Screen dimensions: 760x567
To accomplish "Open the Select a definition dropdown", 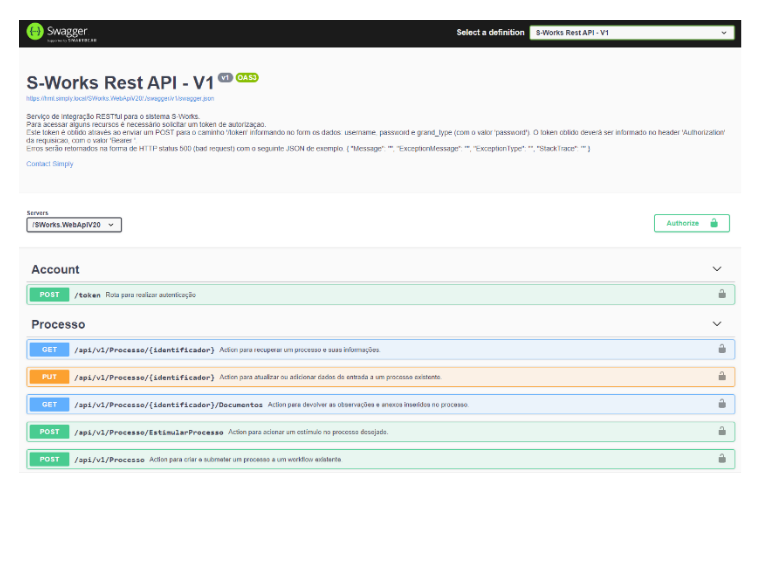I will (632, 32).
